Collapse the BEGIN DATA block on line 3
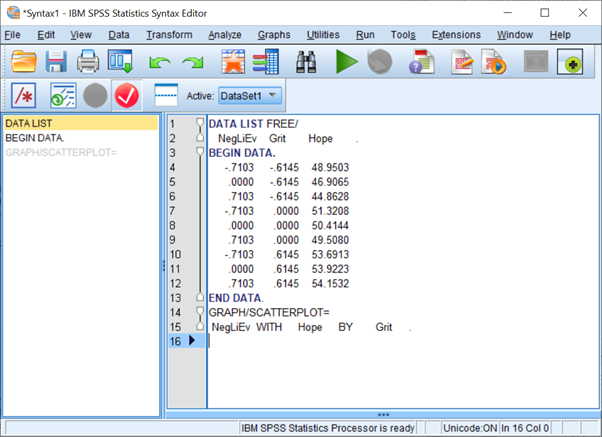This screenshot has width=602, height=437. click(x=200, y=152)
